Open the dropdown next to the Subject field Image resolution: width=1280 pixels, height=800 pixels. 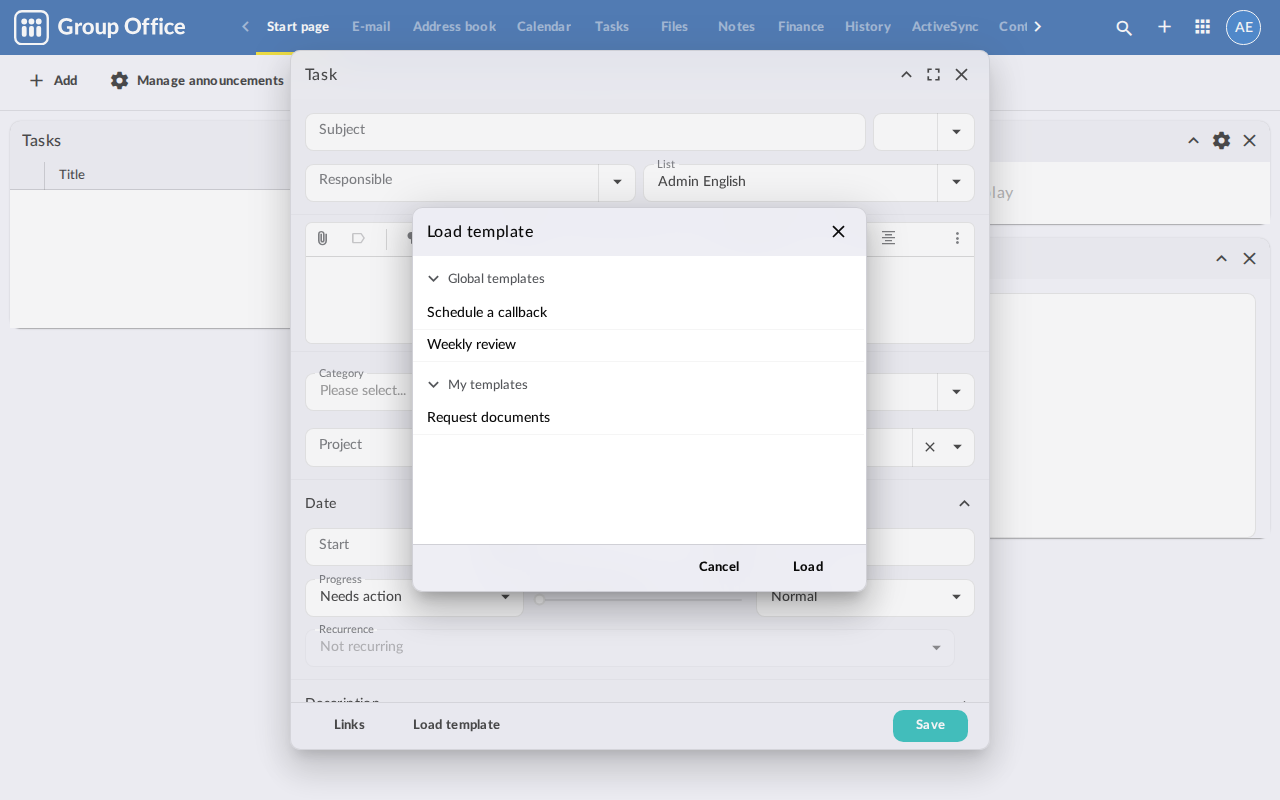click(956, 132)
